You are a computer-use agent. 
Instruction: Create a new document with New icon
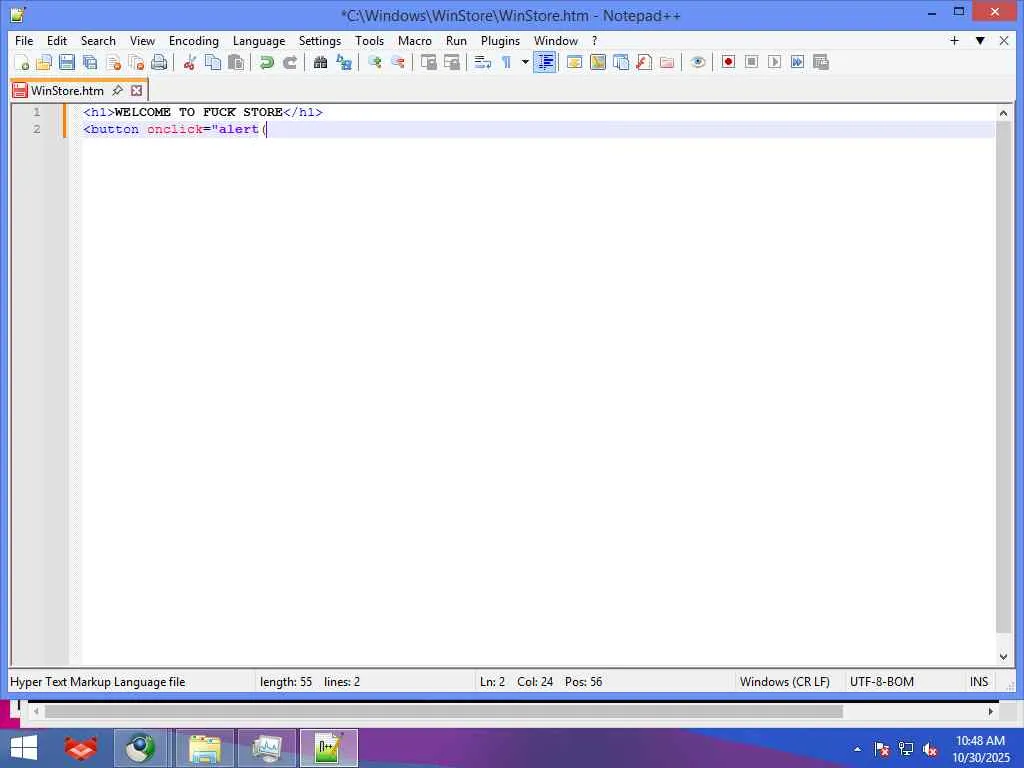22,63
